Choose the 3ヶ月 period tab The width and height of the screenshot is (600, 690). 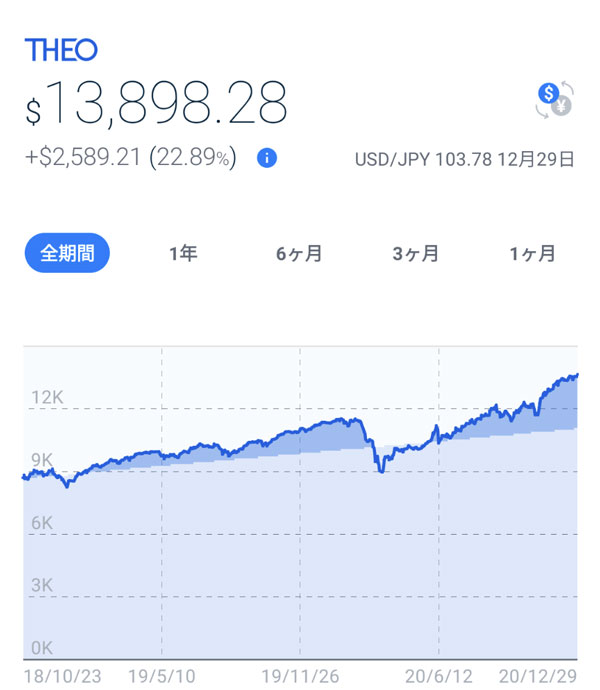tap(415, 254)
